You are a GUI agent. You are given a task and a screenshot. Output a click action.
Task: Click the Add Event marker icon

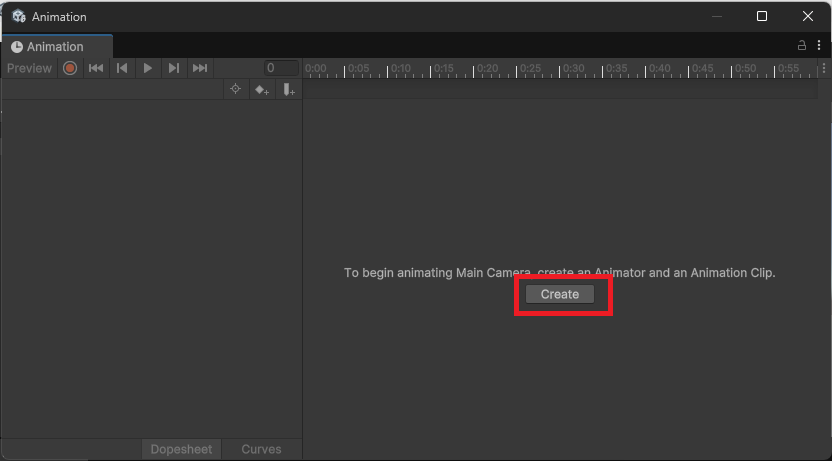pyautogui.click(x=288, y=90)
